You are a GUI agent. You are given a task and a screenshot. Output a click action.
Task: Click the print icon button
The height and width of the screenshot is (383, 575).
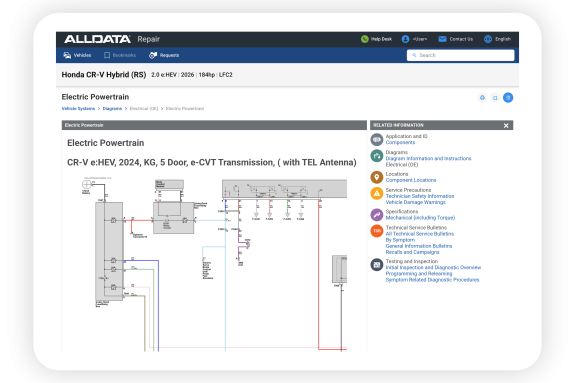pyautogui.click(x=482, y=98)
